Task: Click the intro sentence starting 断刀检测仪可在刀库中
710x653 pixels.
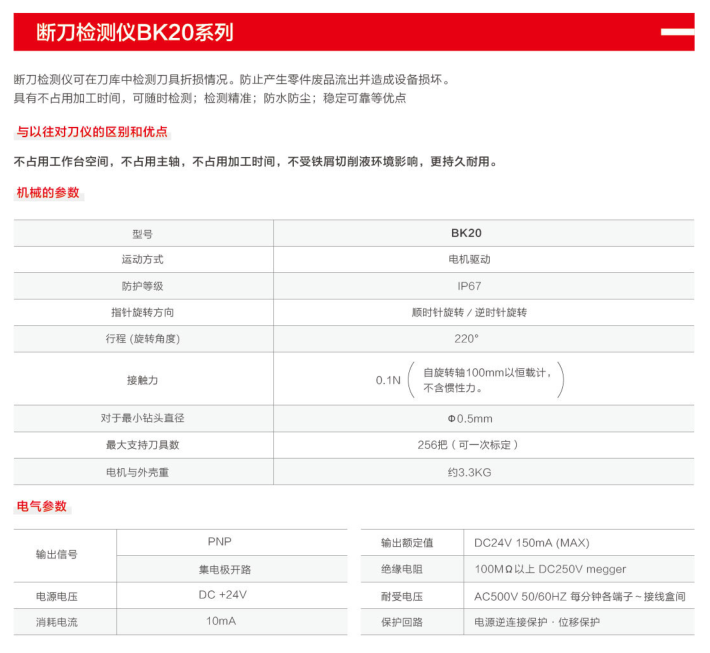Action: coord(233,80)
